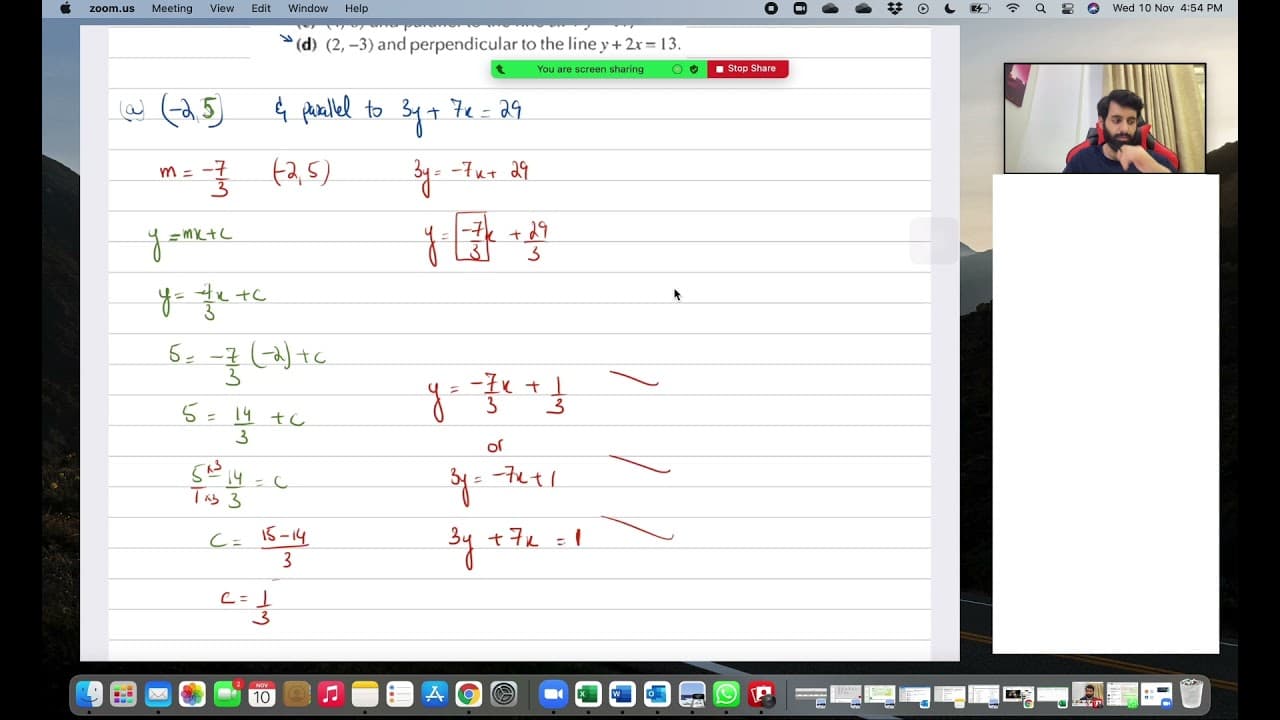Viewport: 1280px width, 720px height.
Task: Open the View menu
Action: tap(222, 8)
